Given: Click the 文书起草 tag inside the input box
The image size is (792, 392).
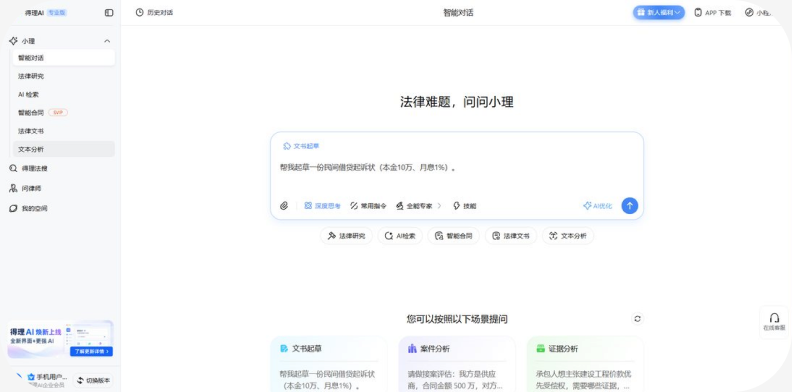Looking at the screenshot, I should pyautogui.click(x=301, y=146).
